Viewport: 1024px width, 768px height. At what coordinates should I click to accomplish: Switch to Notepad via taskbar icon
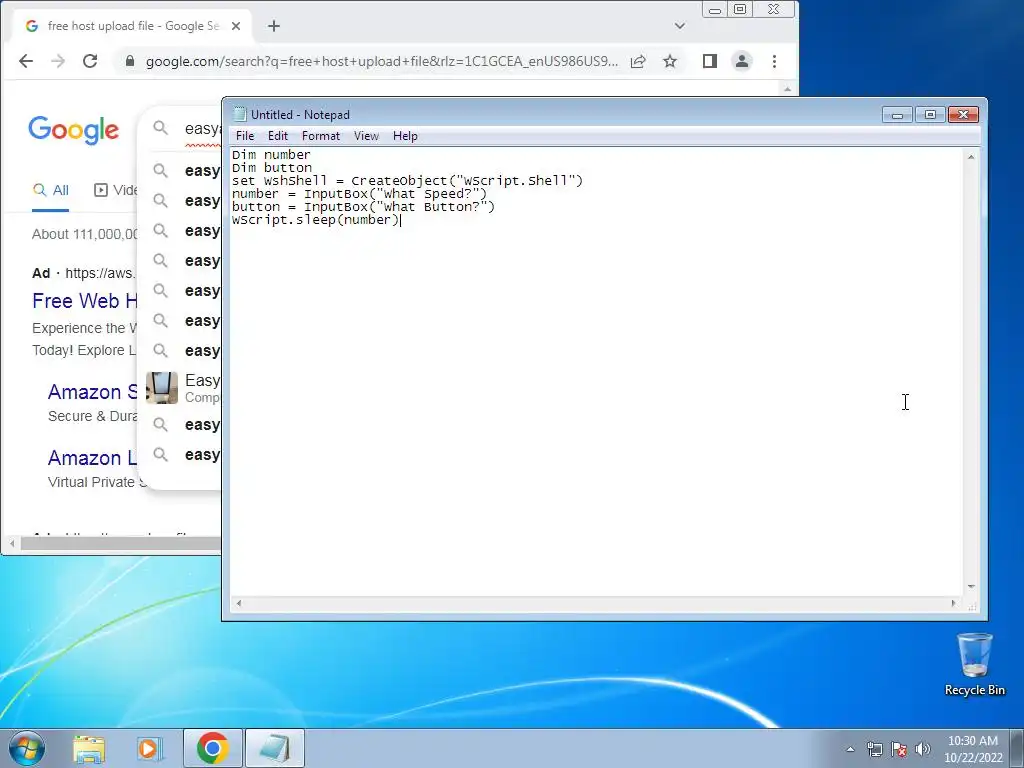274,748
